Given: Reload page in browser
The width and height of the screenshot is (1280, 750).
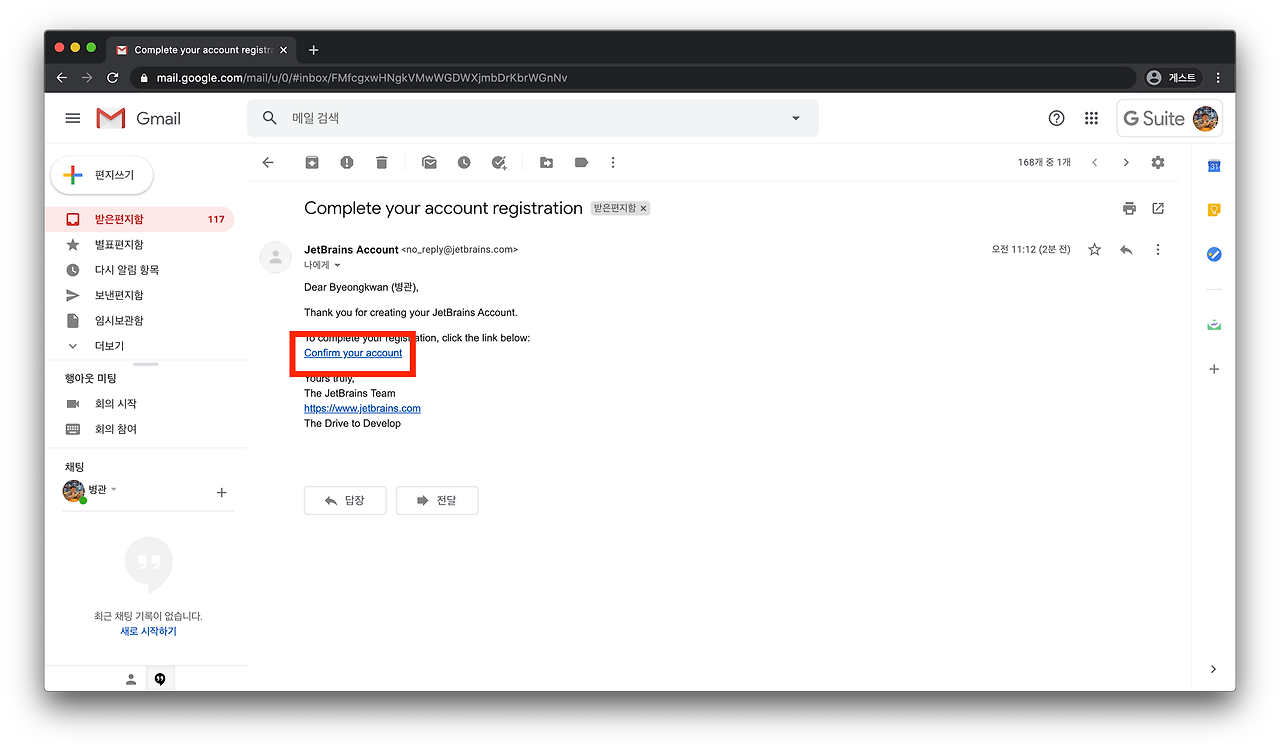Looking at the screenshot, I should 113,77.
